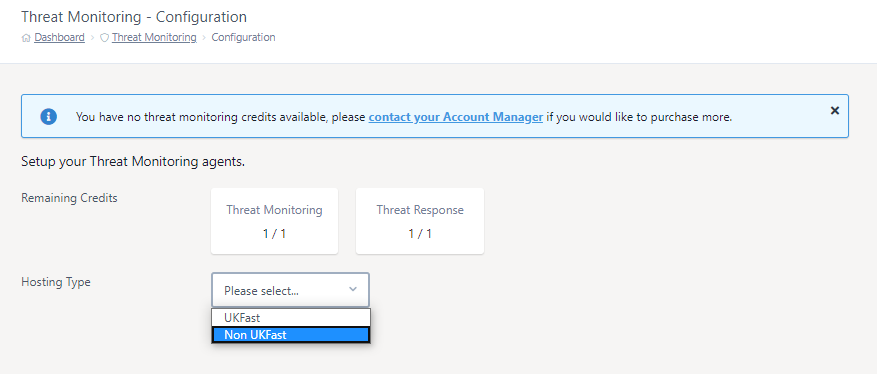877x374 pixels.
Task: Open the Dashboard breadcrumb link
Action: [x=59, y=37]
